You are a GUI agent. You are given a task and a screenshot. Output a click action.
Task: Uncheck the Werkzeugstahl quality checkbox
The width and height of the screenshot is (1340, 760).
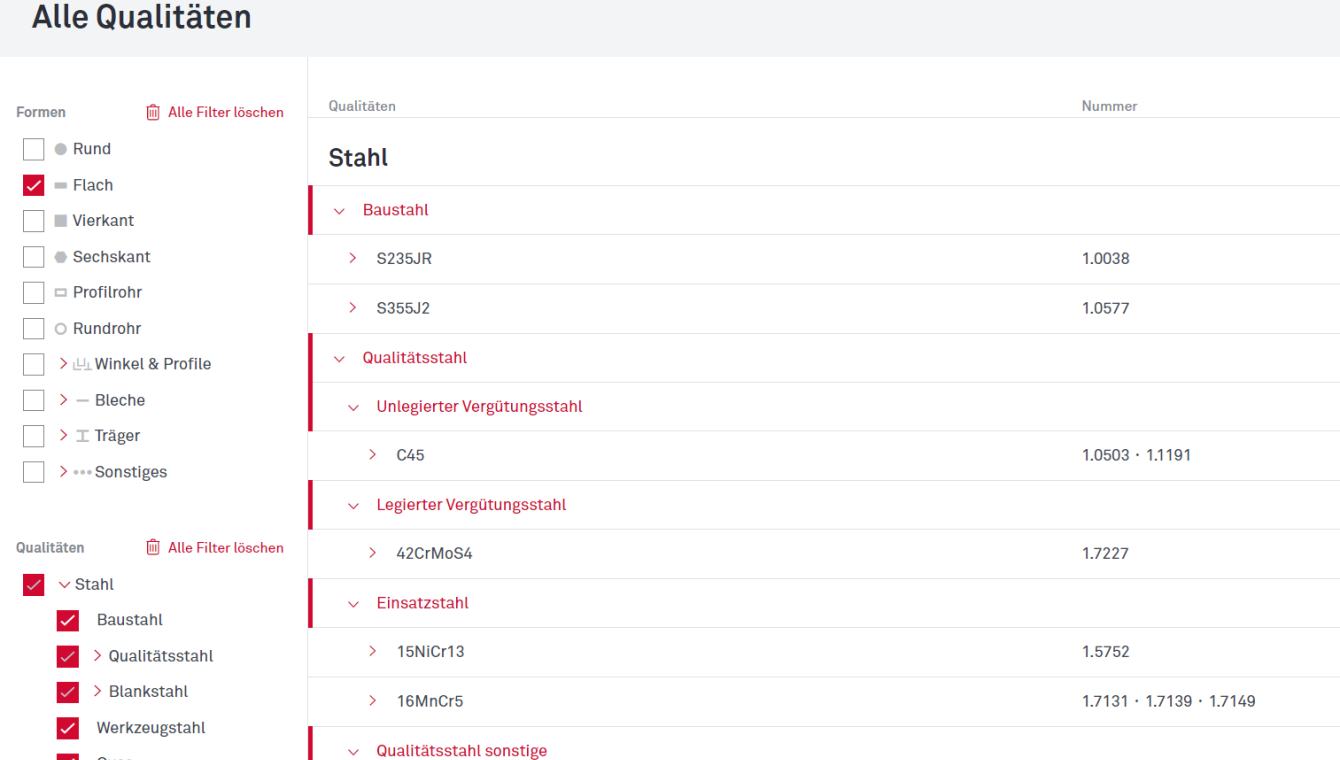(x=68, y=728)
